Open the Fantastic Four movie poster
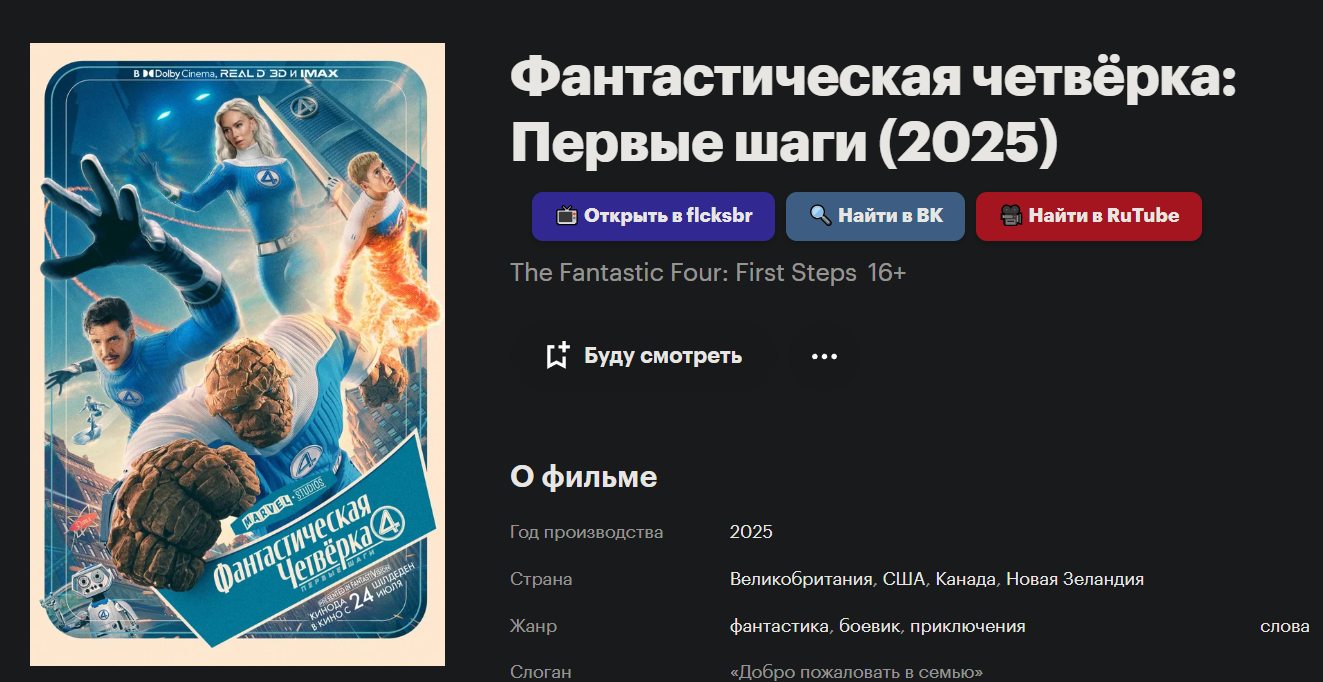The height and width of the screenshot is (682, 1323). (x=237, y=354)
